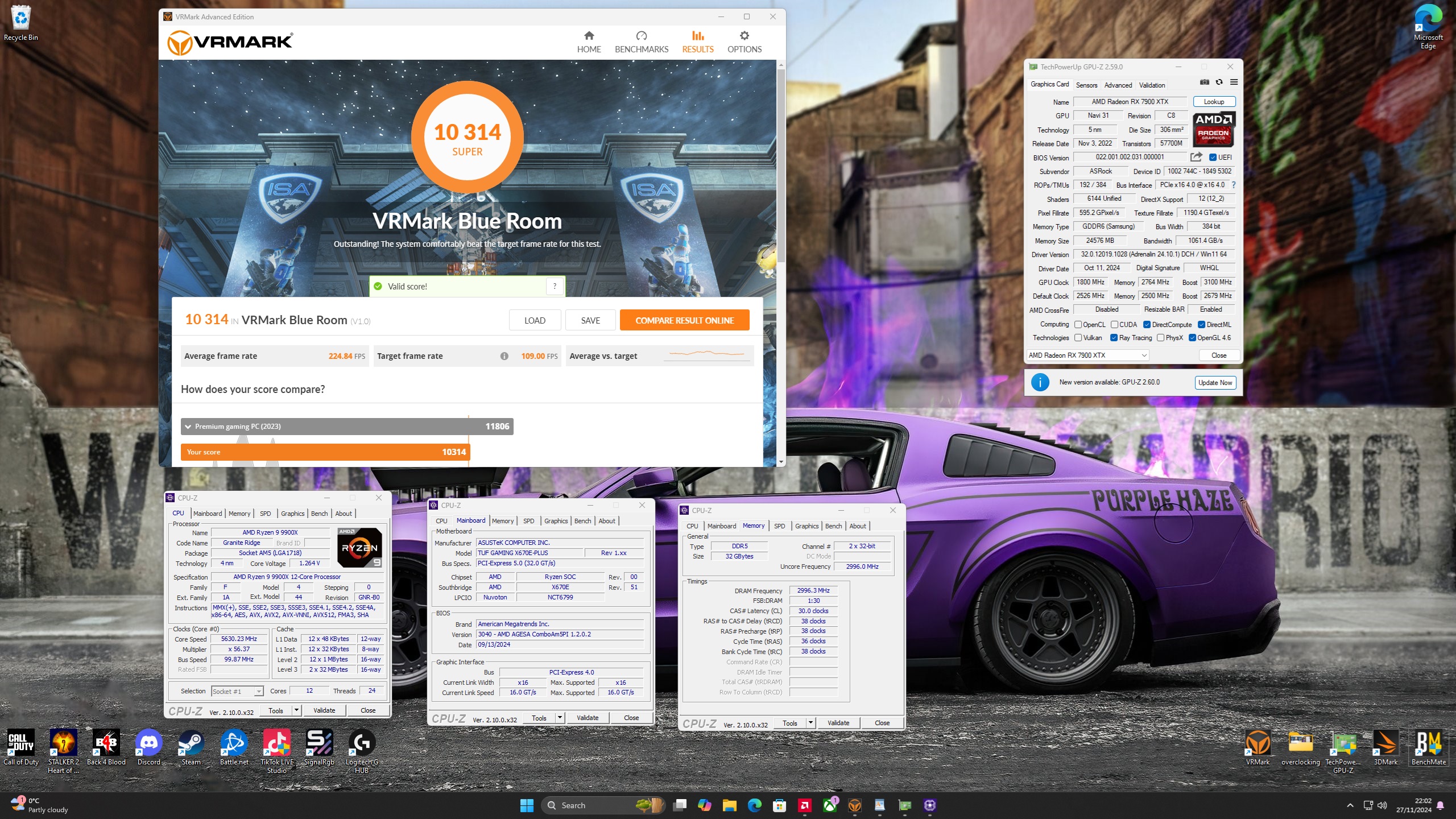Select the Call of Duty desktop shortcut

pos(21,747)
